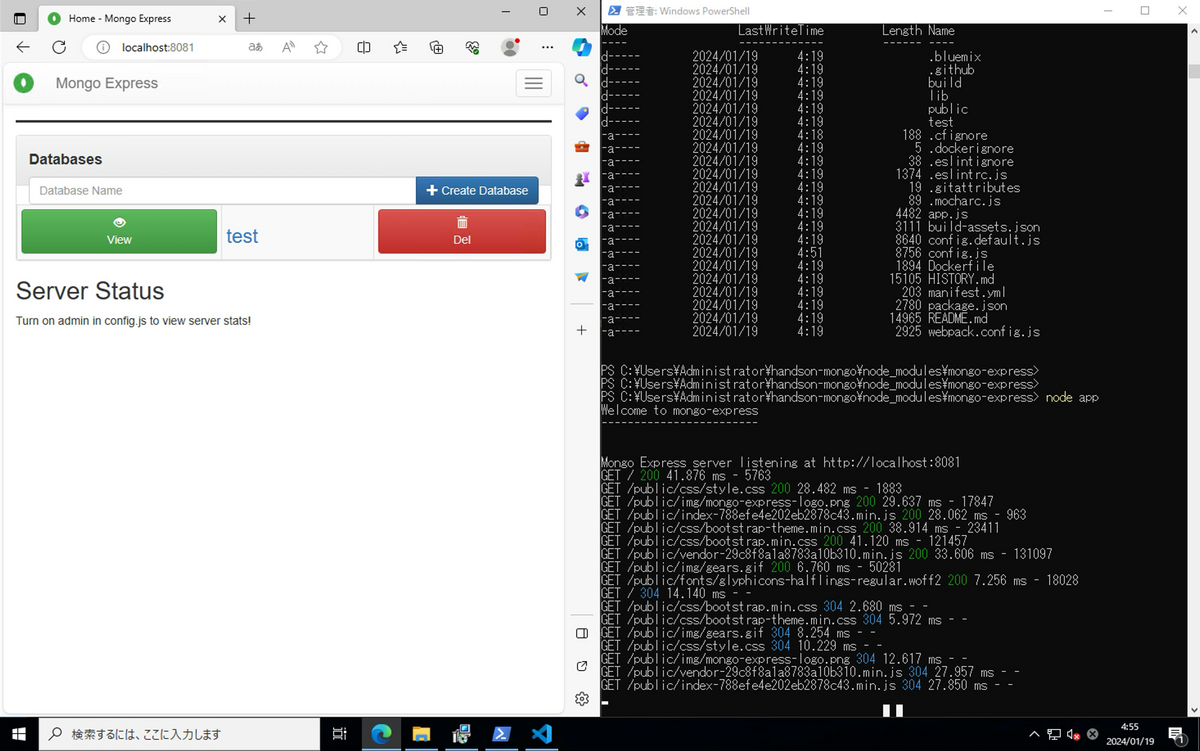Open PowerShell window title icon menu
The height and width of the screenshot is (751, 1200).
(612, 11)
